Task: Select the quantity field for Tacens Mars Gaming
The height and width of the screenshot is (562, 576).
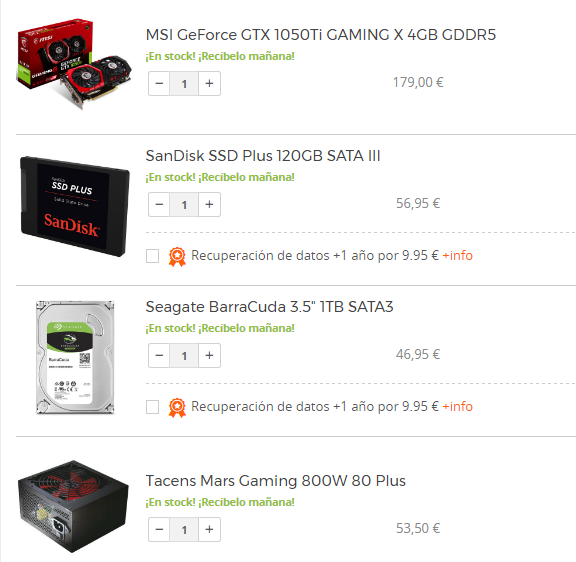Action: (x=184, y=530)
